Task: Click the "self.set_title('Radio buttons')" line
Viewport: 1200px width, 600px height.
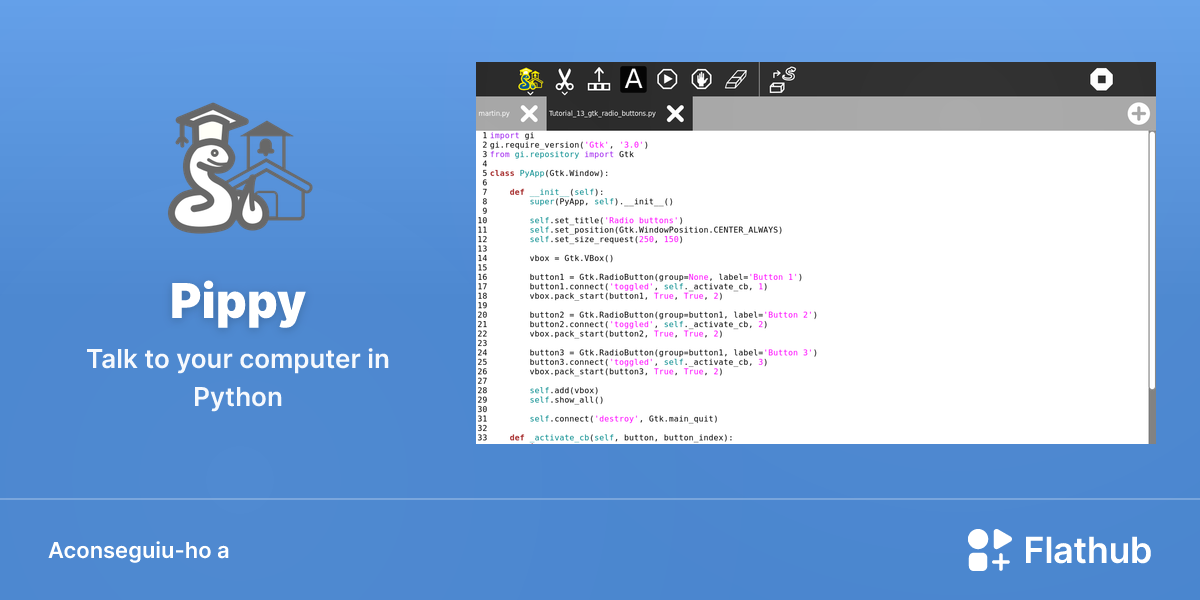Action: (606, 220)
